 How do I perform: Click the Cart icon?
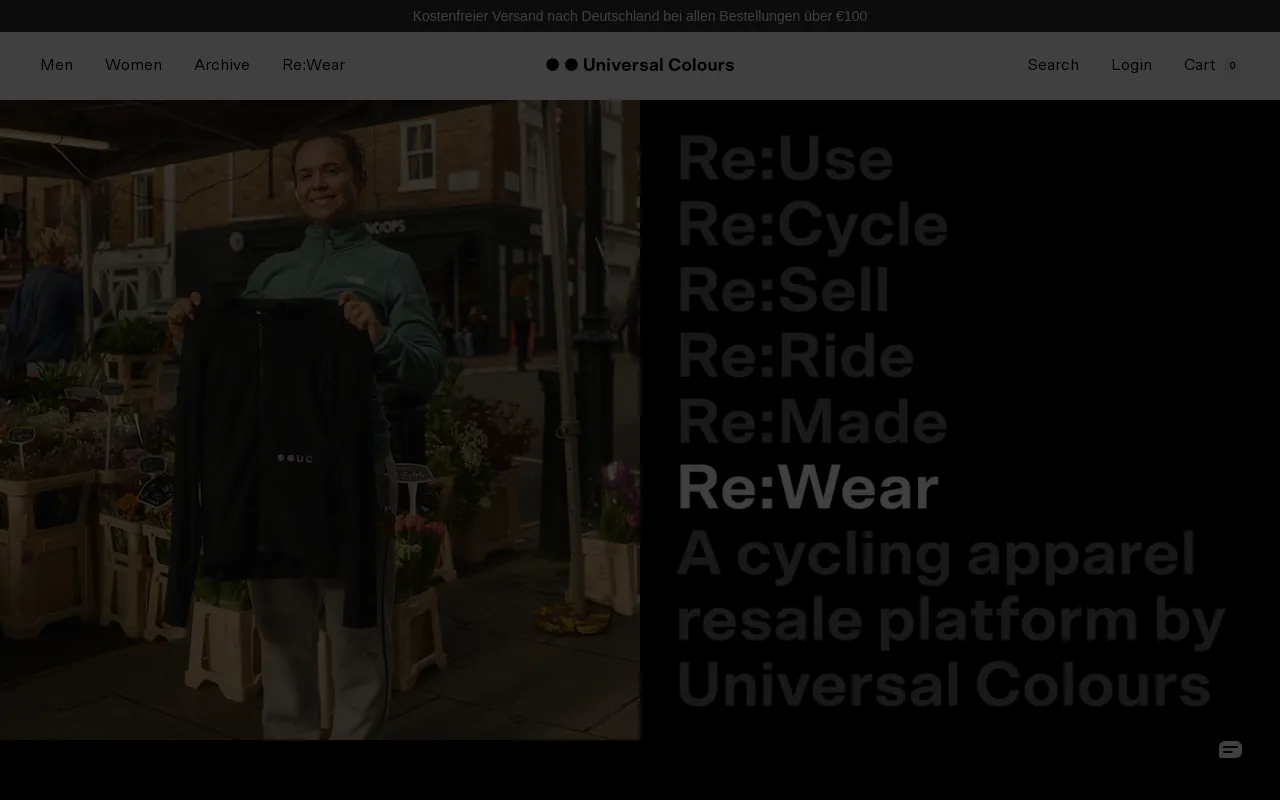tap(1199, 65)
